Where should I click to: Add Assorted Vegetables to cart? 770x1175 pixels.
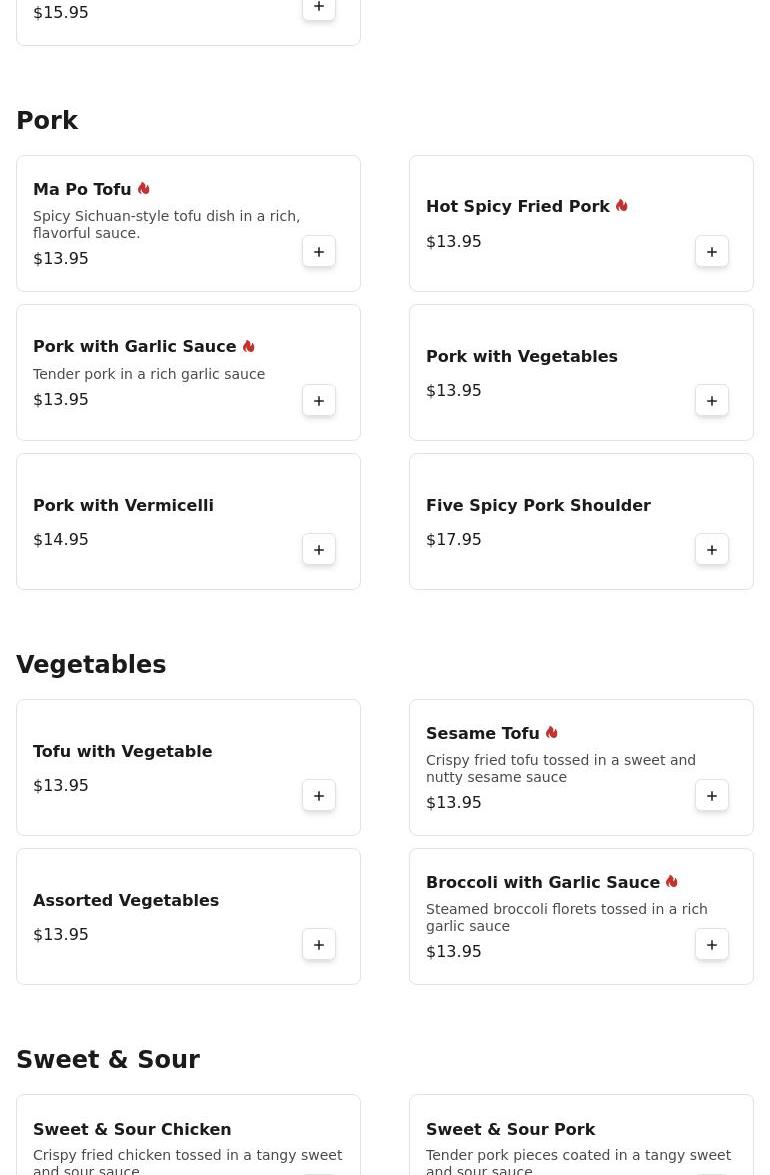[x=319, y=945]
